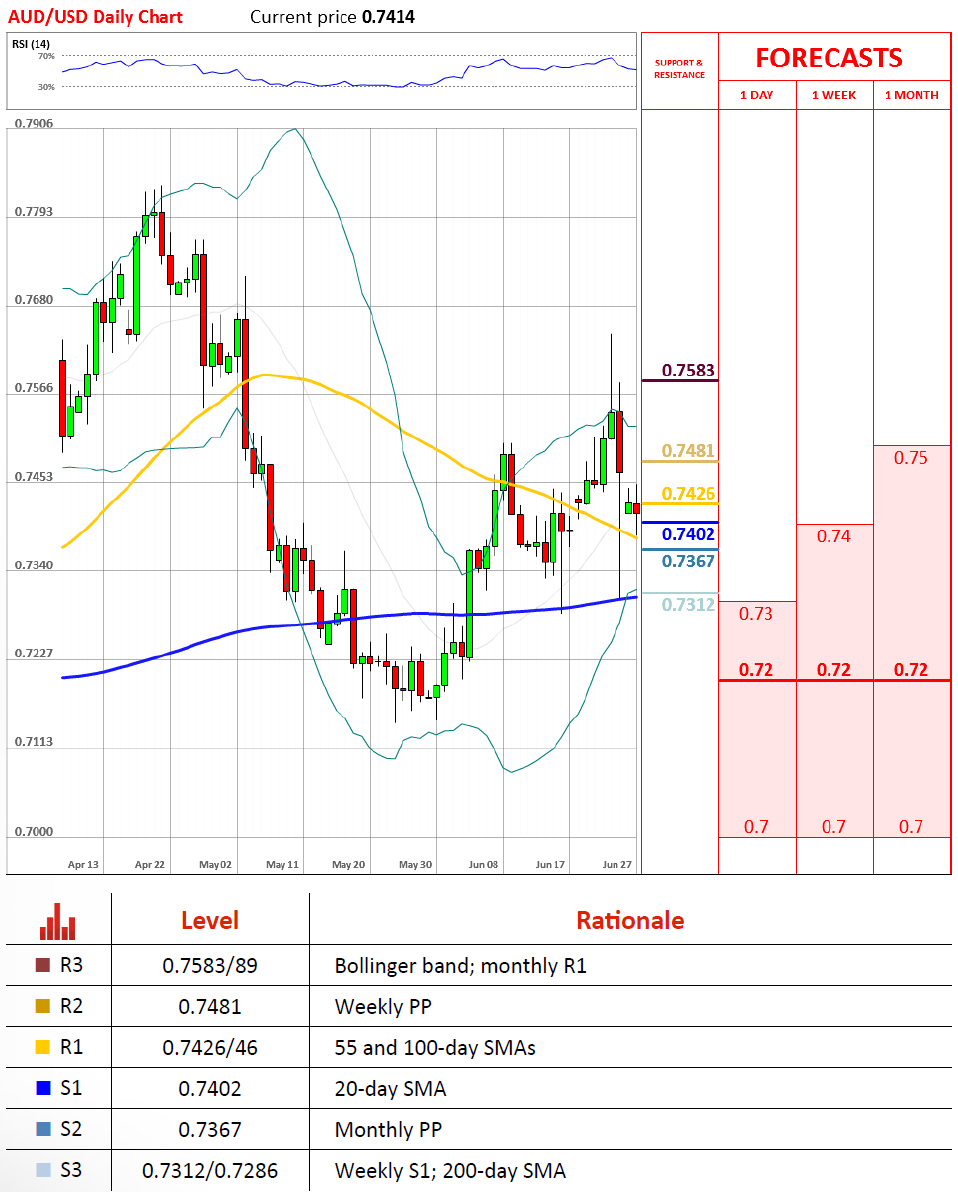Click the S3 row label
The image size is (958, 1192).
[x=71, y=1171]
